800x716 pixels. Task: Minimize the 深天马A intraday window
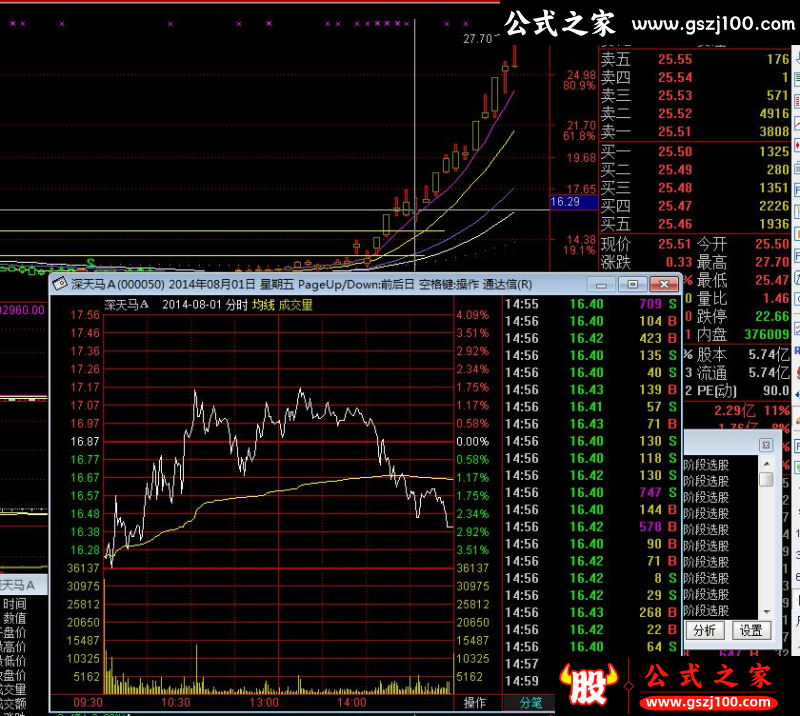click(x=601, y=284)
